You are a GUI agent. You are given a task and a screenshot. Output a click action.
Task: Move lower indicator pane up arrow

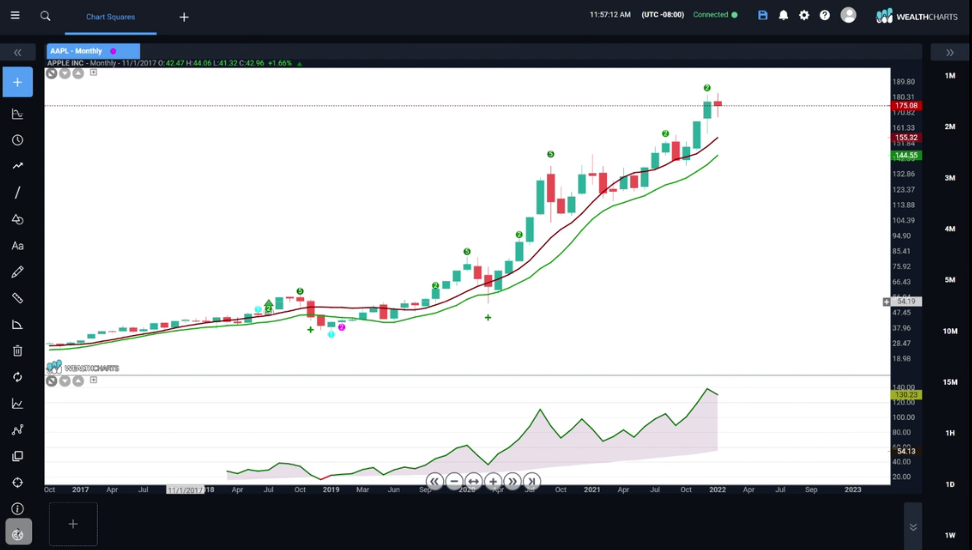78,381
